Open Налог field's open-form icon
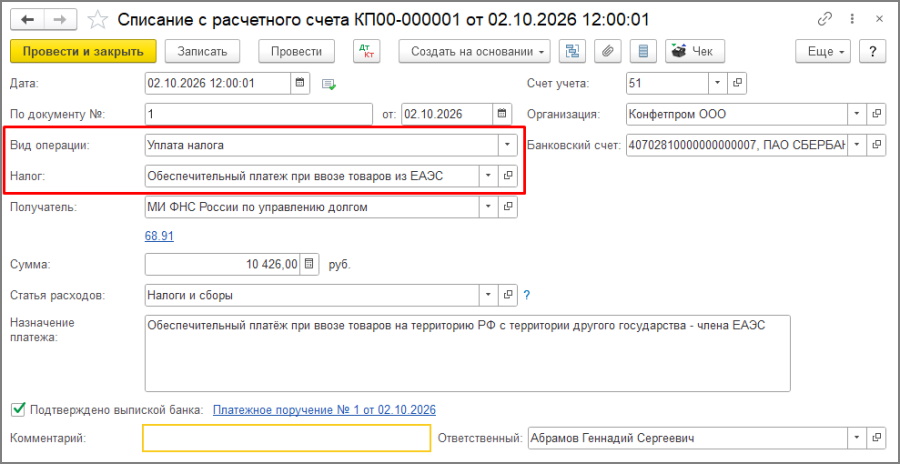The height and width of the screenshot is (464, 900). (507, 176)
